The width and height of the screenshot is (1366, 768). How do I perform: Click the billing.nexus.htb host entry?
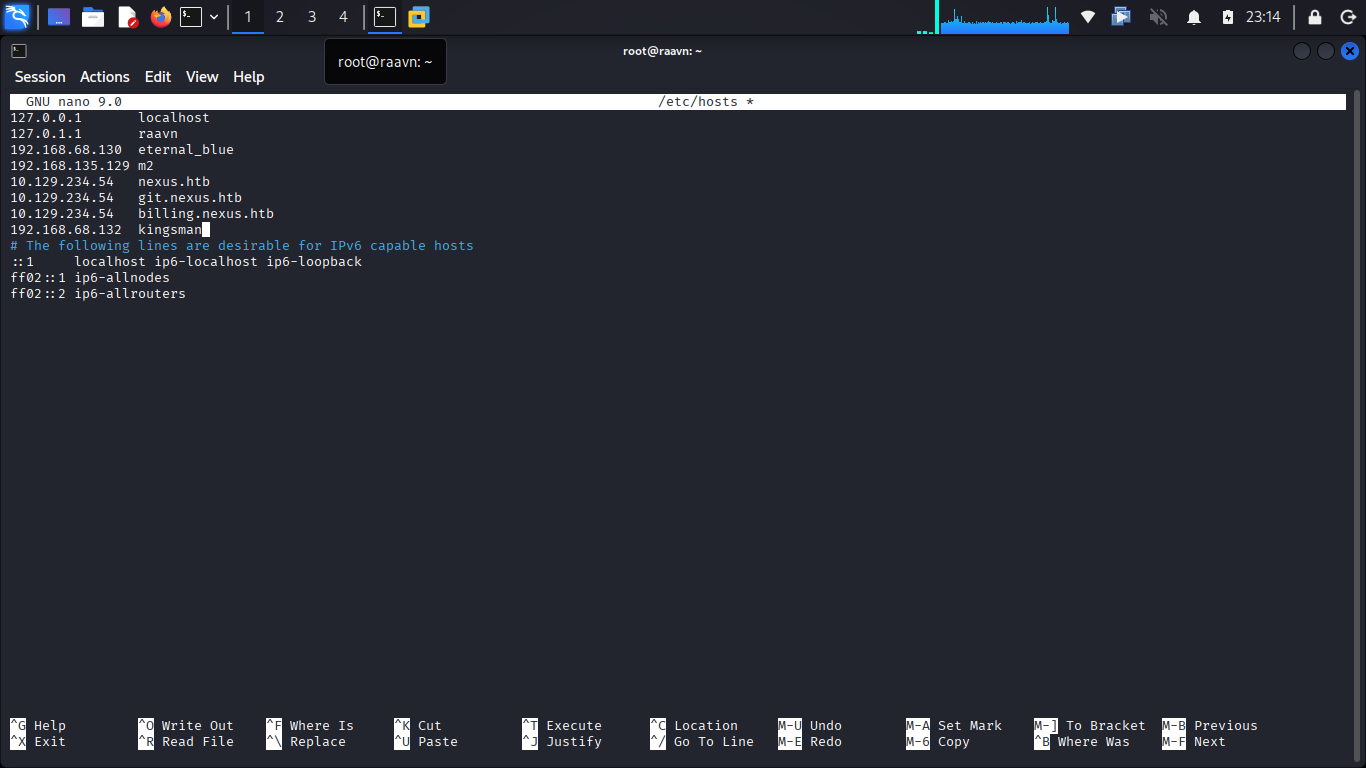point(206,214)
